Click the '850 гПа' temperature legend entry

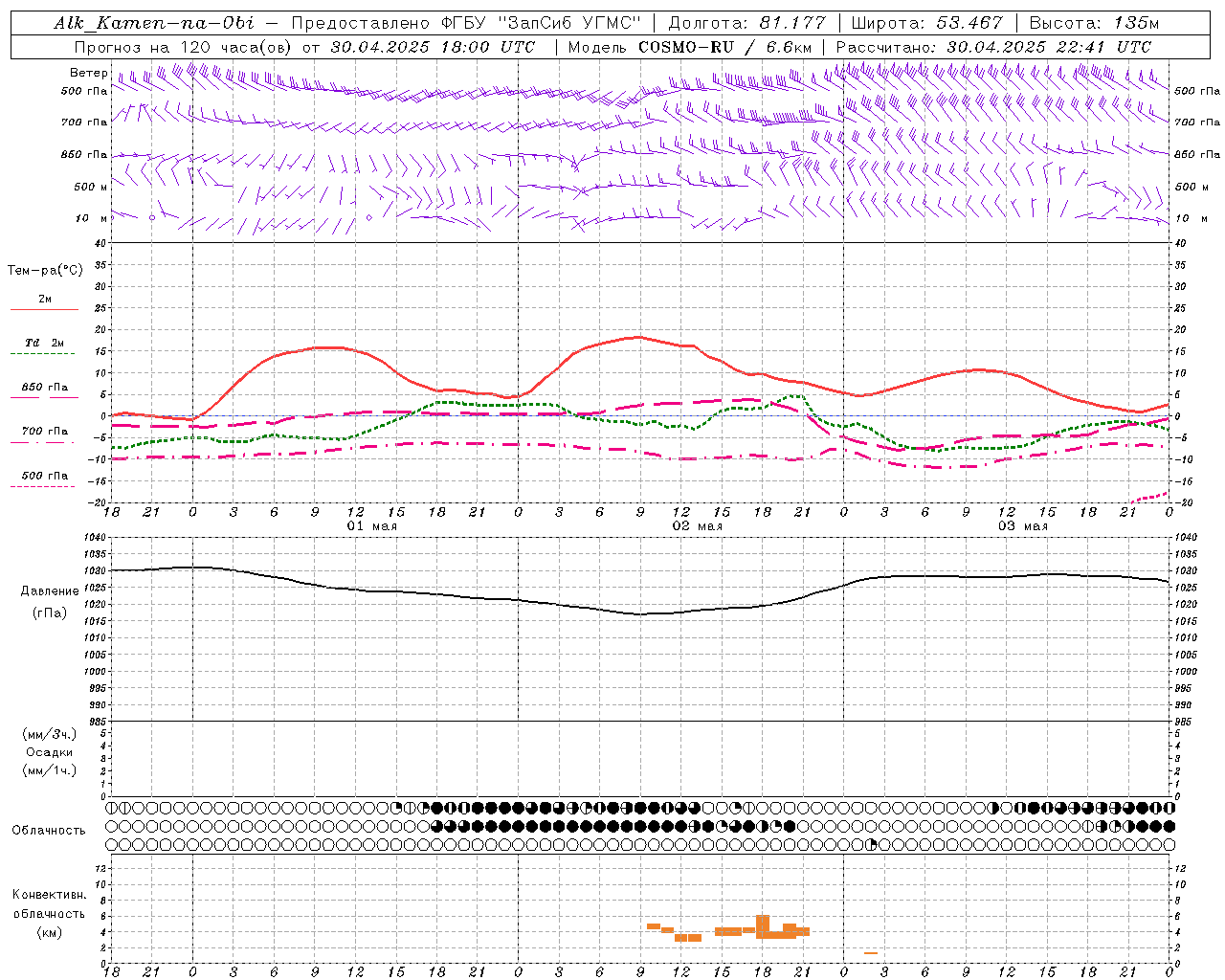45,388
